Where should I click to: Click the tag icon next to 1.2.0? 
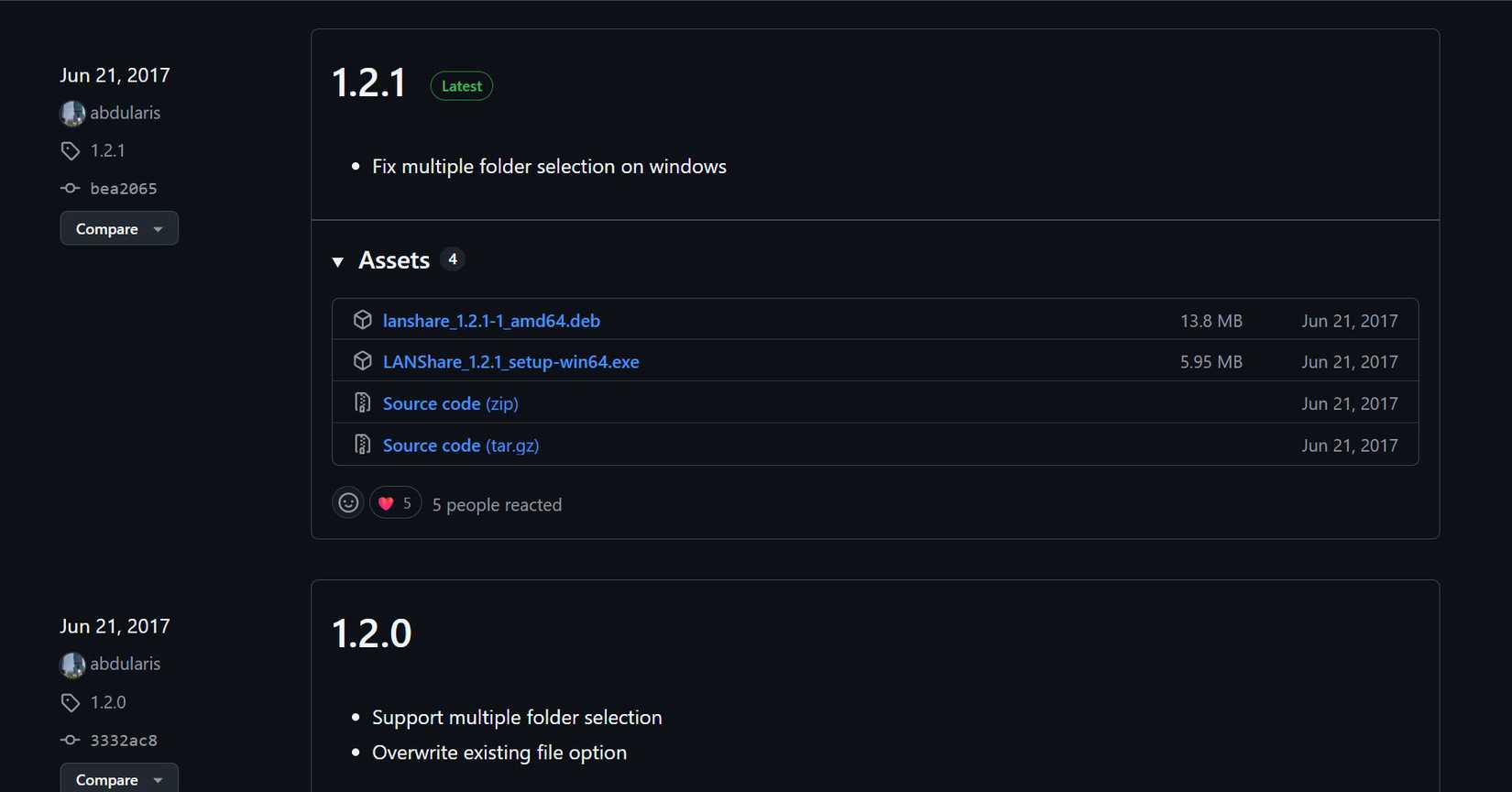tap(71, 701)
